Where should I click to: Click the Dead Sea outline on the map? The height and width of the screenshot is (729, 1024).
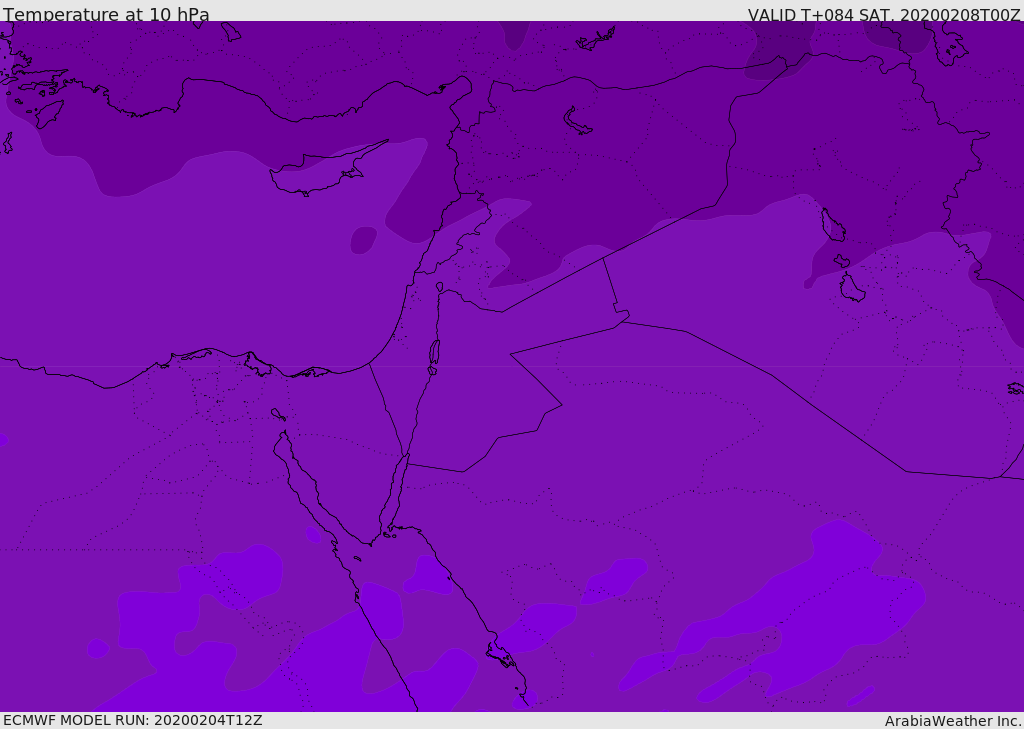434,353
